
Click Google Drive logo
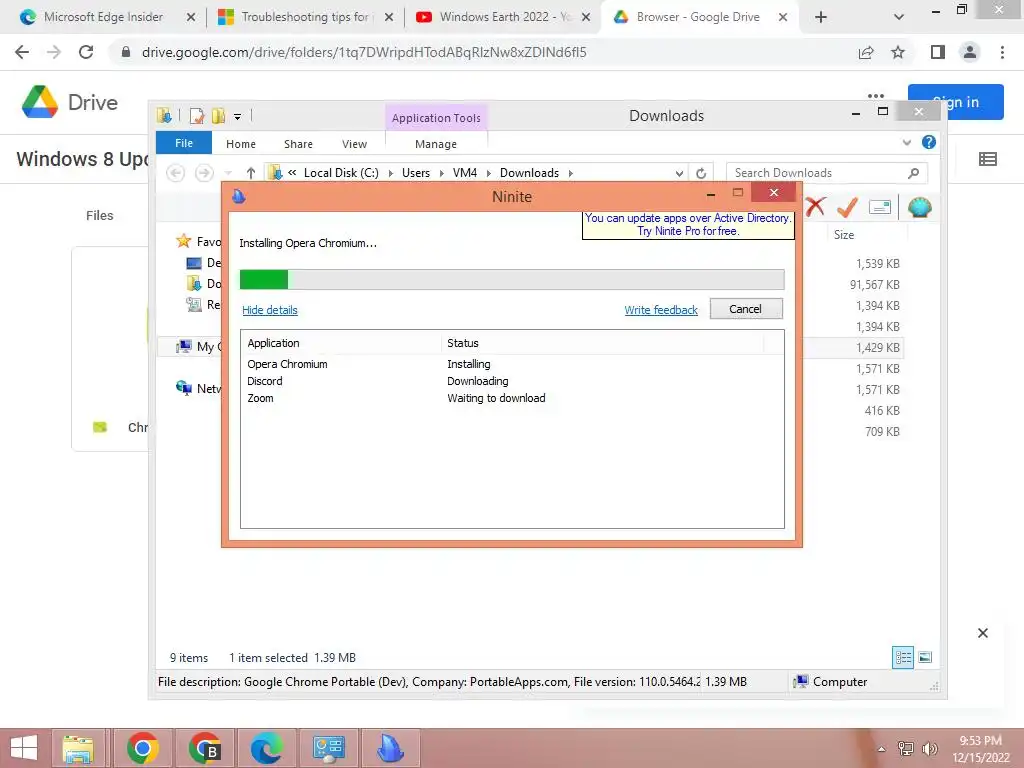70,102
